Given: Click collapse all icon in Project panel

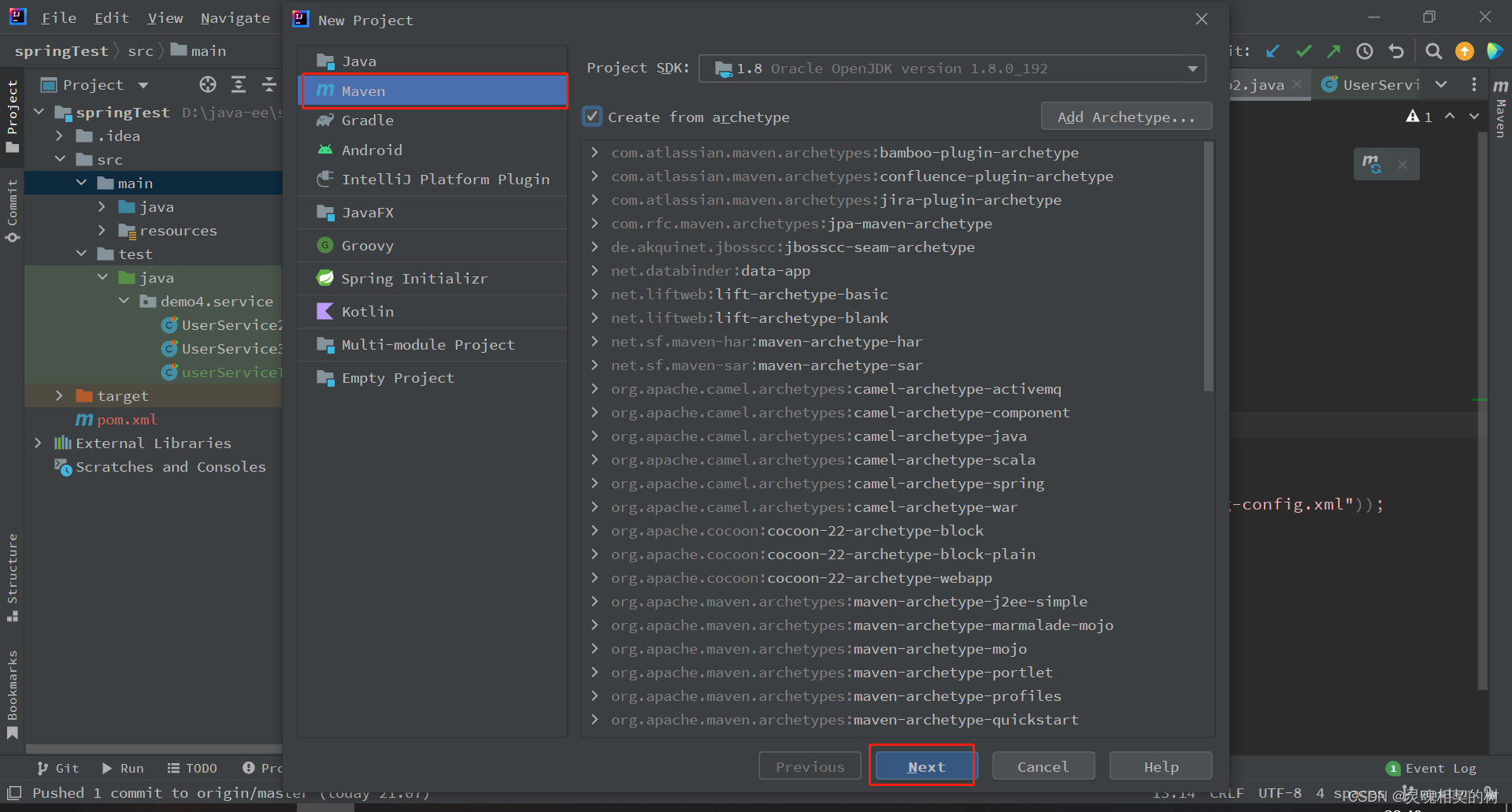Looking at the screenshot, I should click(269, 84).
